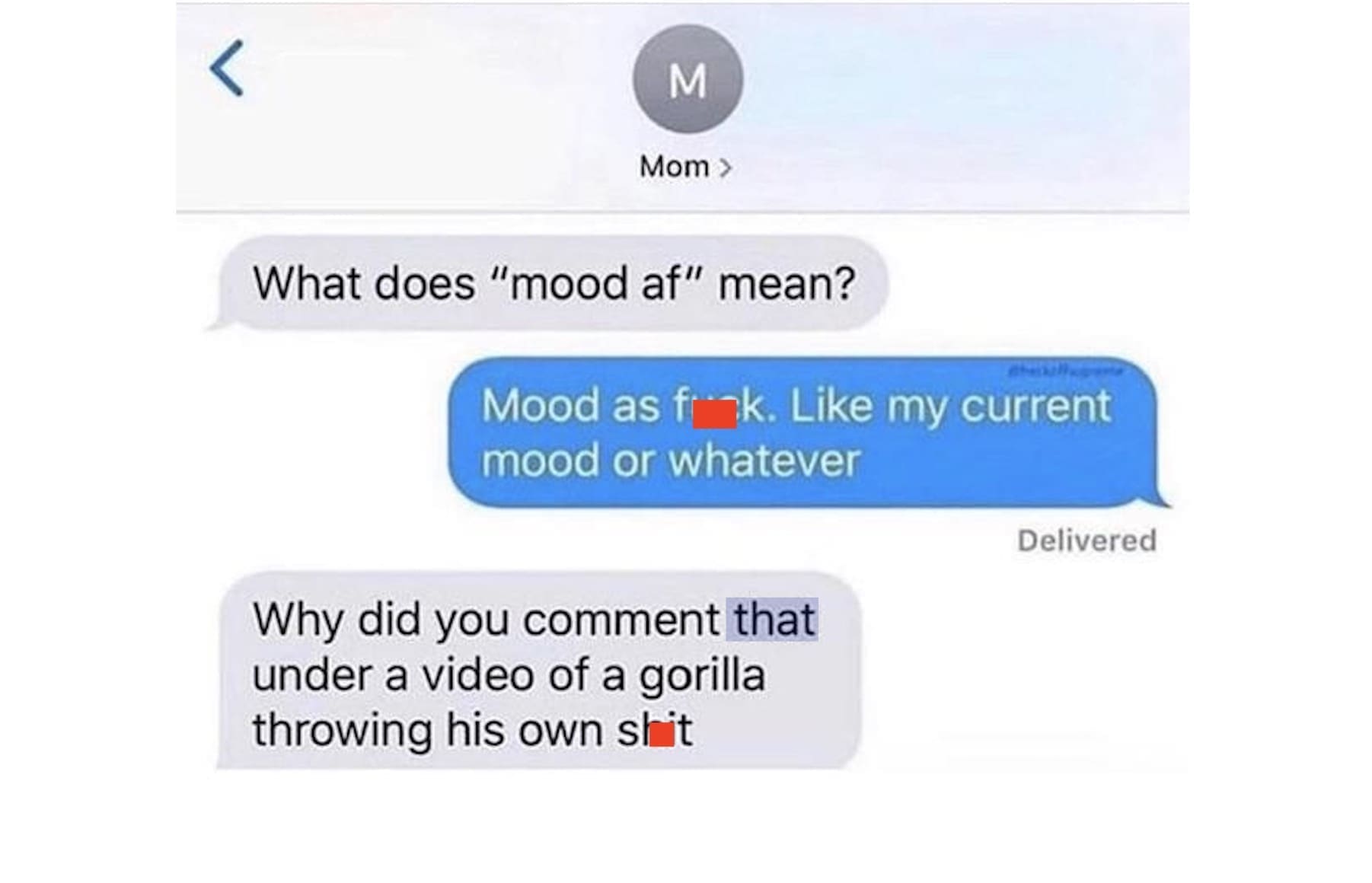Click the word "gorilla" in last message

click(701, 676)
